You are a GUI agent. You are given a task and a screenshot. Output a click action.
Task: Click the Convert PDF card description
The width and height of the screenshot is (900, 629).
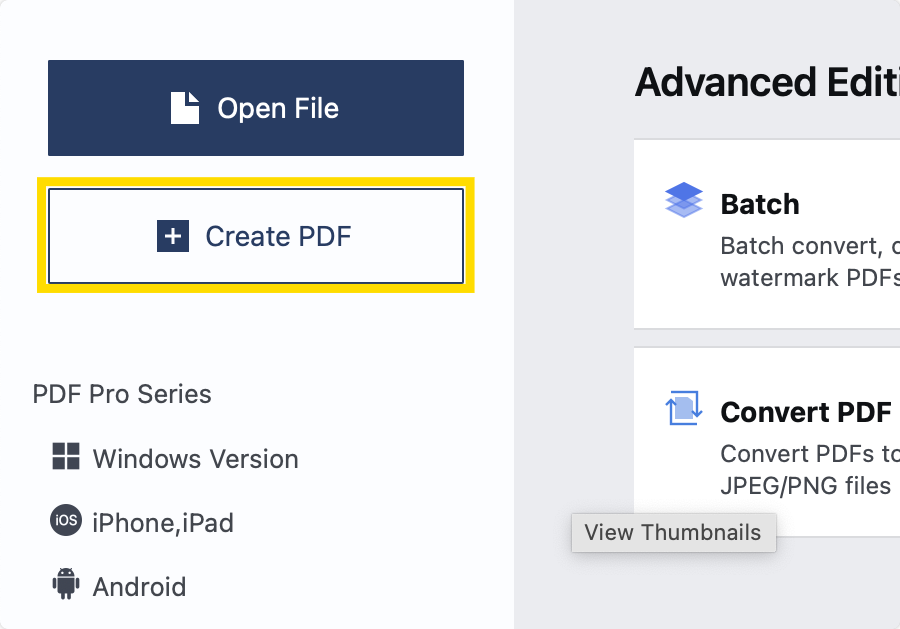pyautogui.click(x=810, y=469)
